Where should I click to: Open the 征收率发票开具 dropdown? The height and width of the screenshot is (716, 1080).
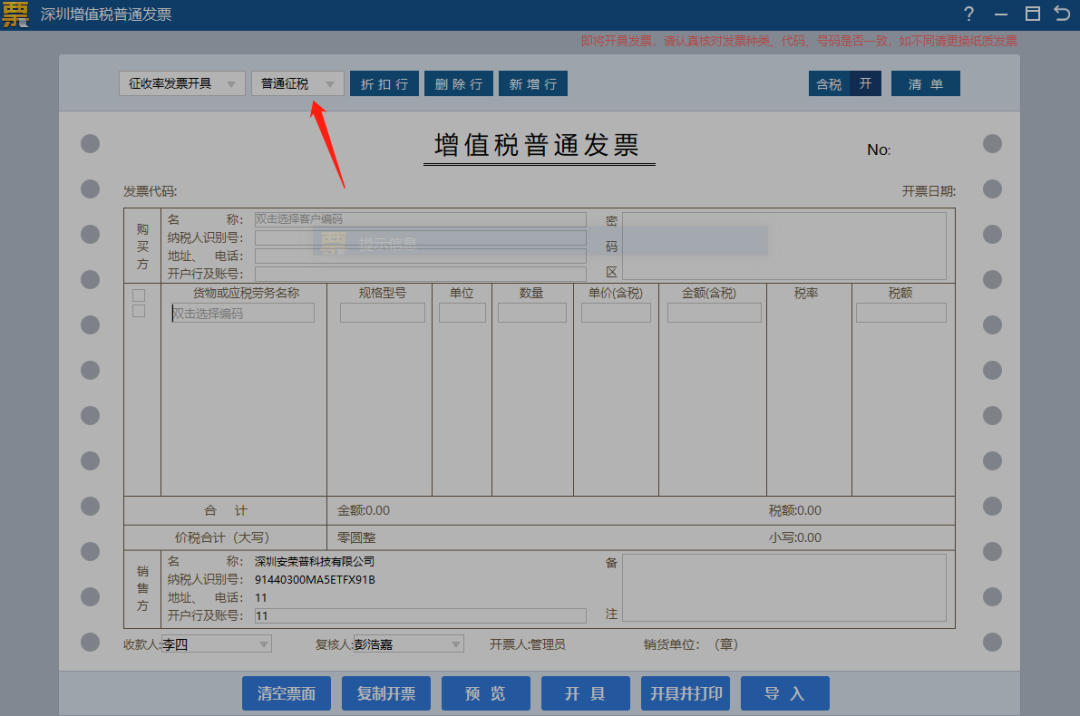[x=182, y=84]
